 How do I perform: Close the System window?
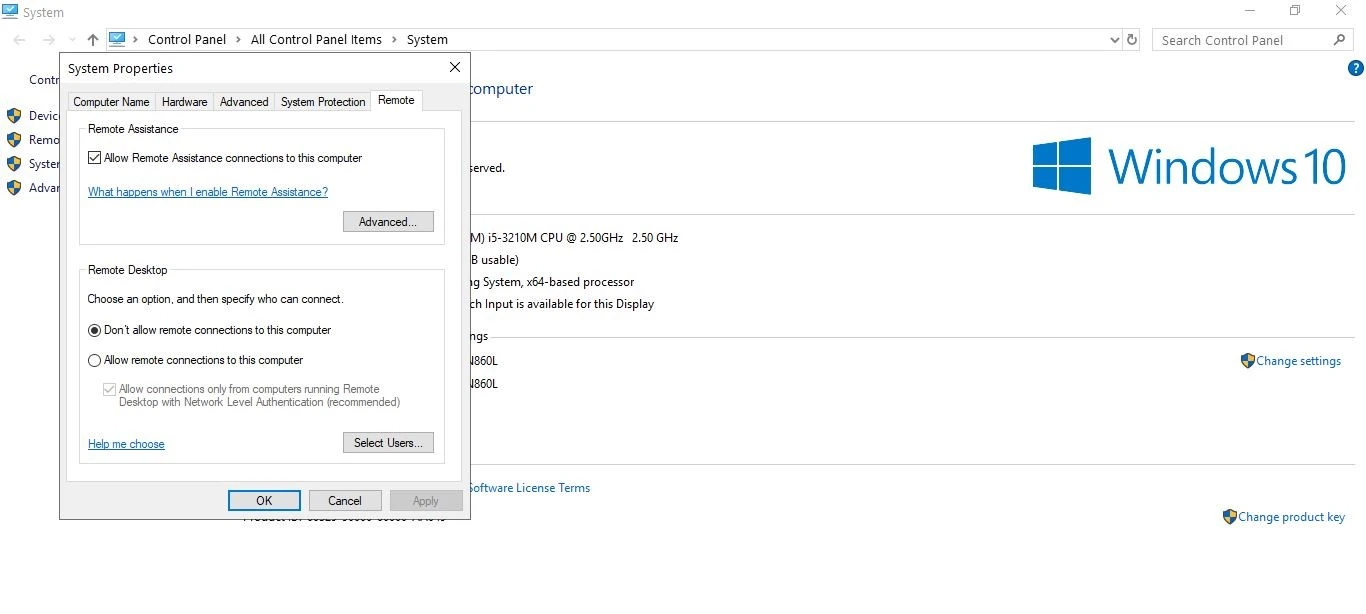click(x=1342, y=11)
